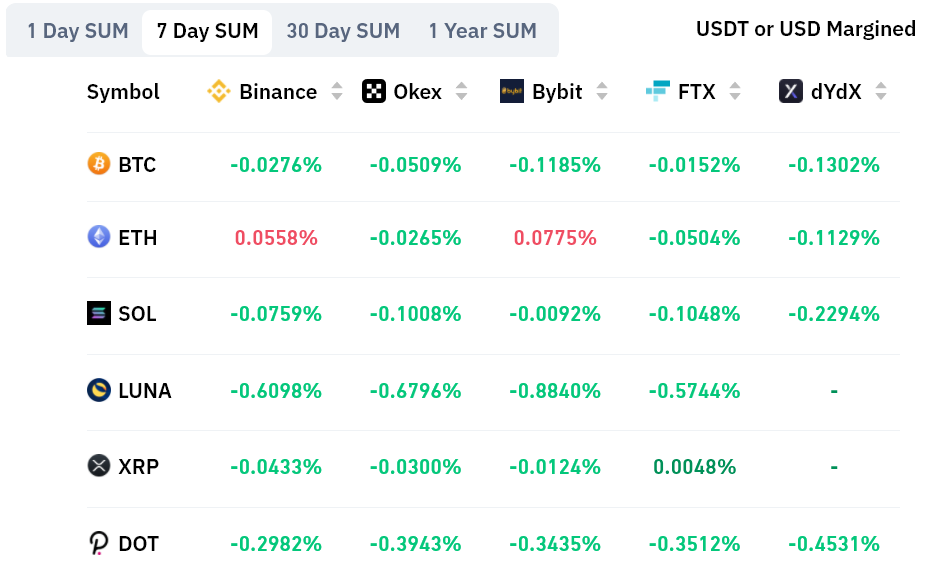The width and height of the screenshot is (952, 579).
Task: Click the XRP coin icon
Action: 99,466
